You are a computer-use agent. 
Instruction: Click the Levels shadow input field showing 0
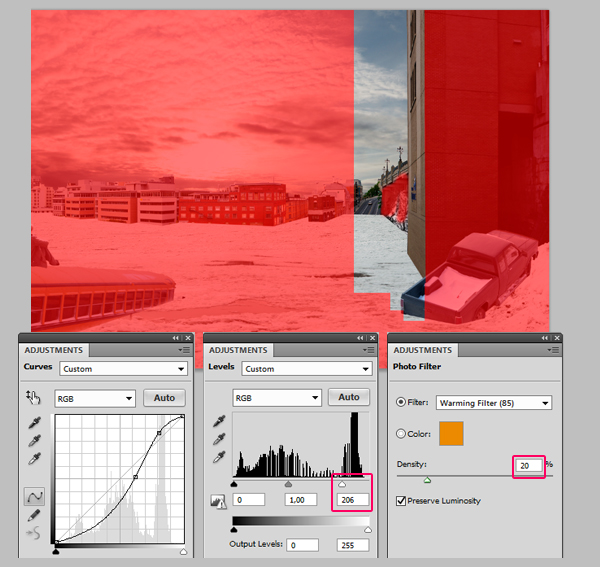point(249,500)
